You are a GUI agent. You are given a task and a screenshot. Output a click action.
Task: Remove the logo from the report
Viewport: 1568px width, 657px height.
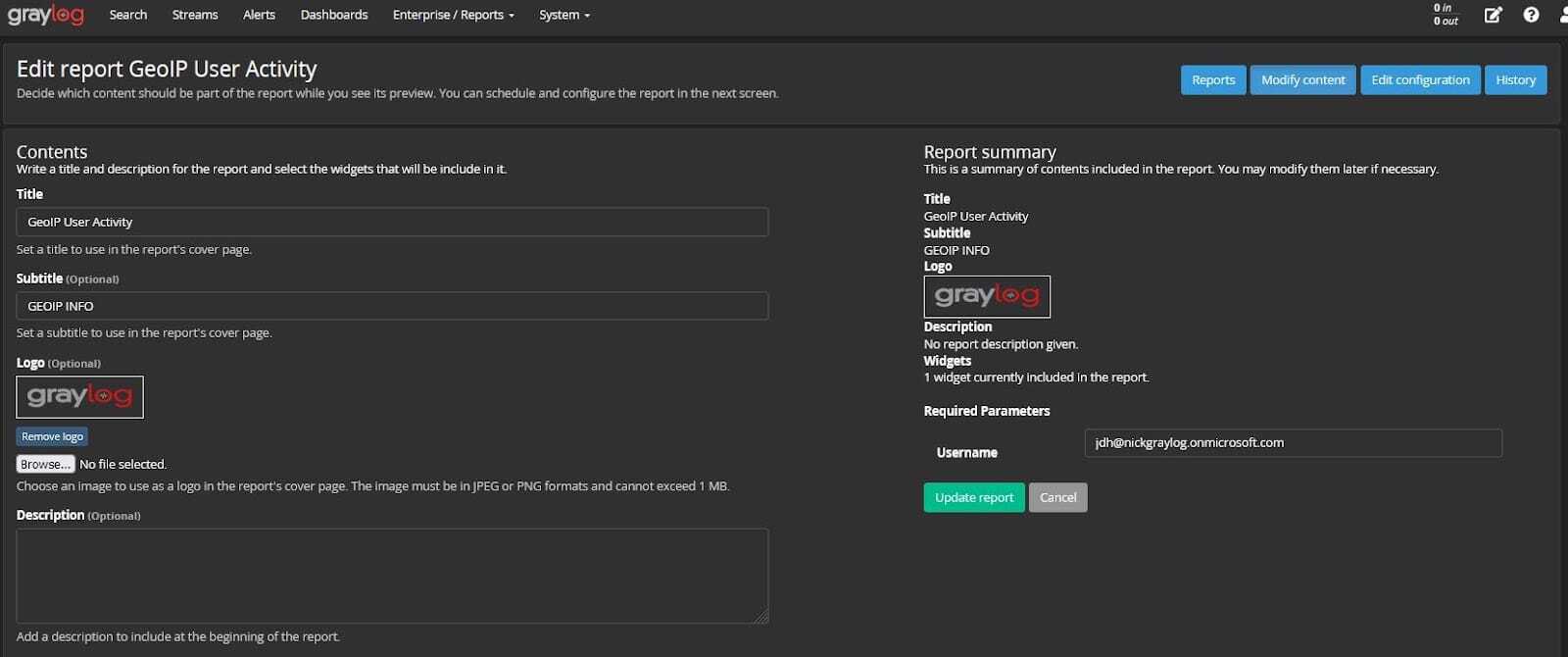click(x=52, y=436)
